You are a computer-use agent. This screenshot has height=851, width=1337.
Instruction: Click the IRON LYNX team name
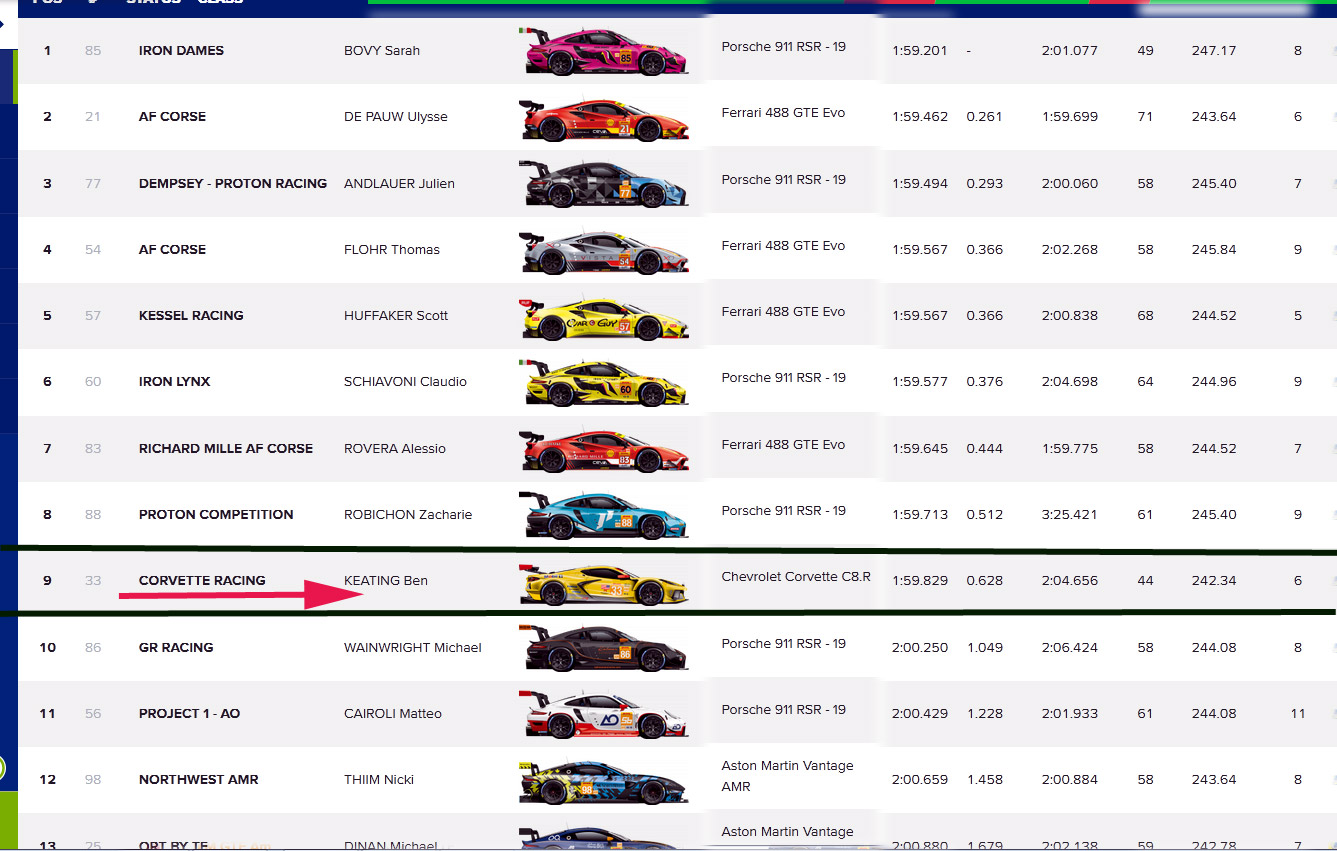click(174, 381)
